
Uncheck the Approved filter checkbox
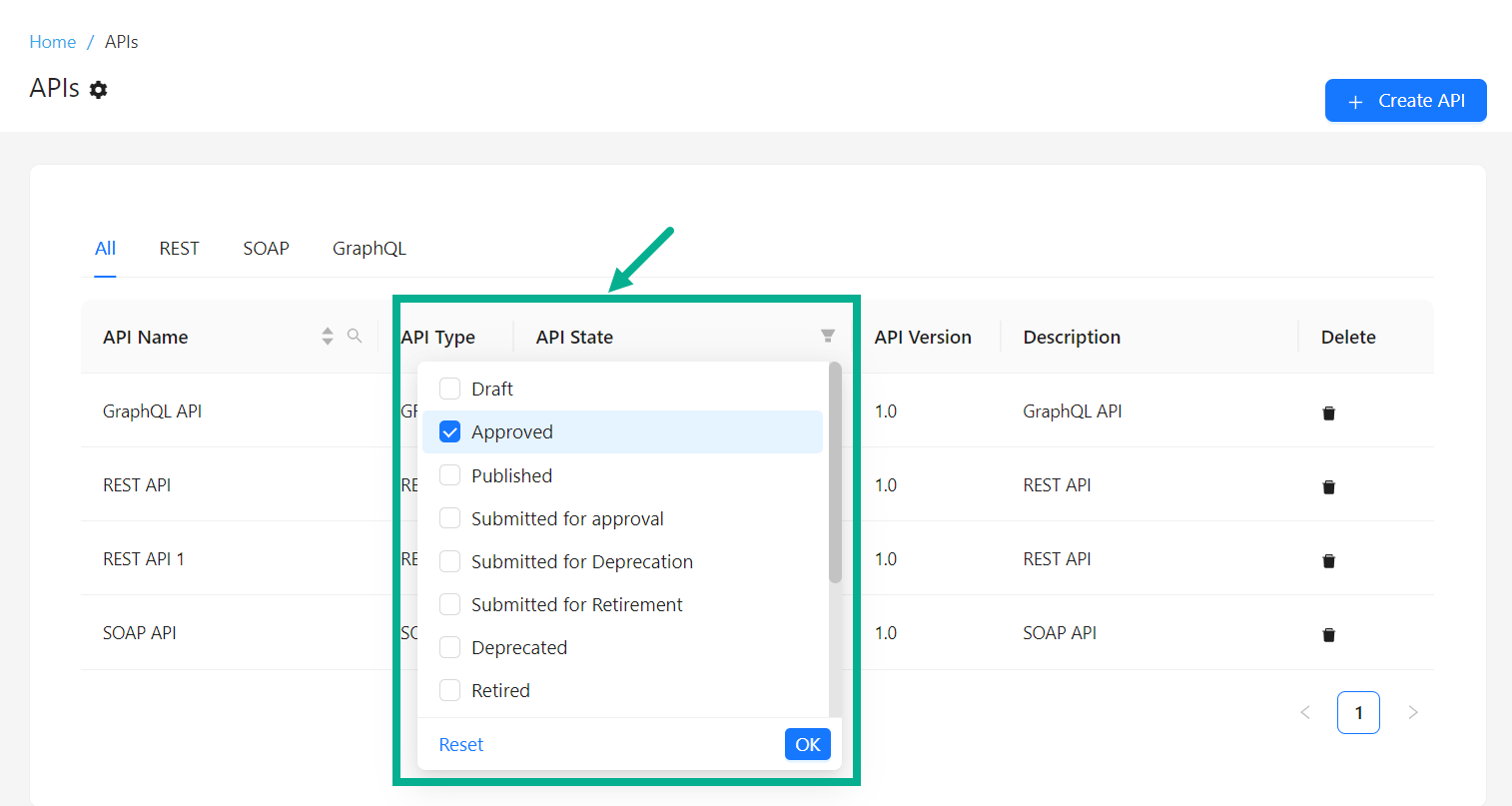pos(450,431)
